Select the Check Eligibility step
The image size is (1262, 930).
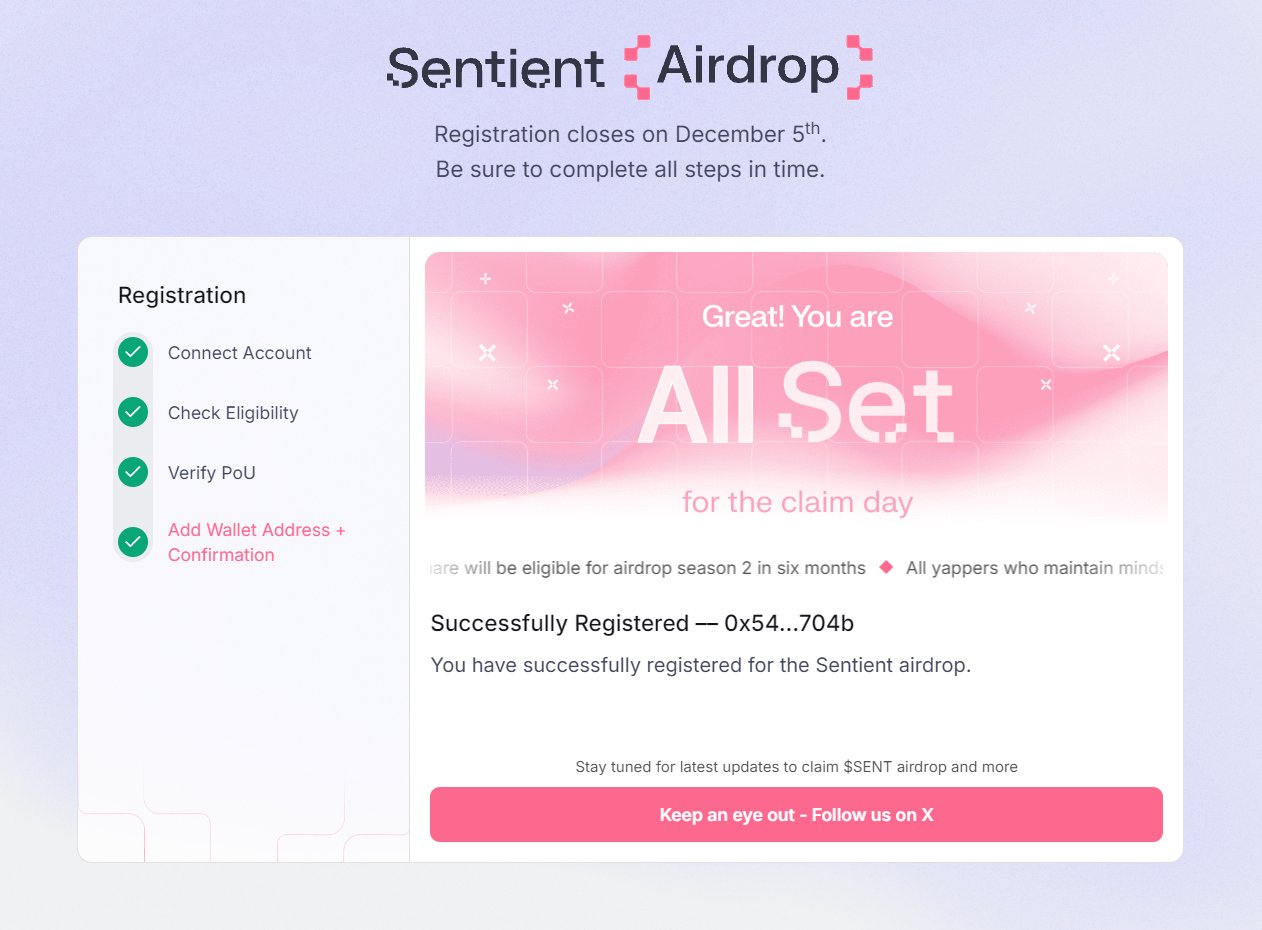click(233, 413)
